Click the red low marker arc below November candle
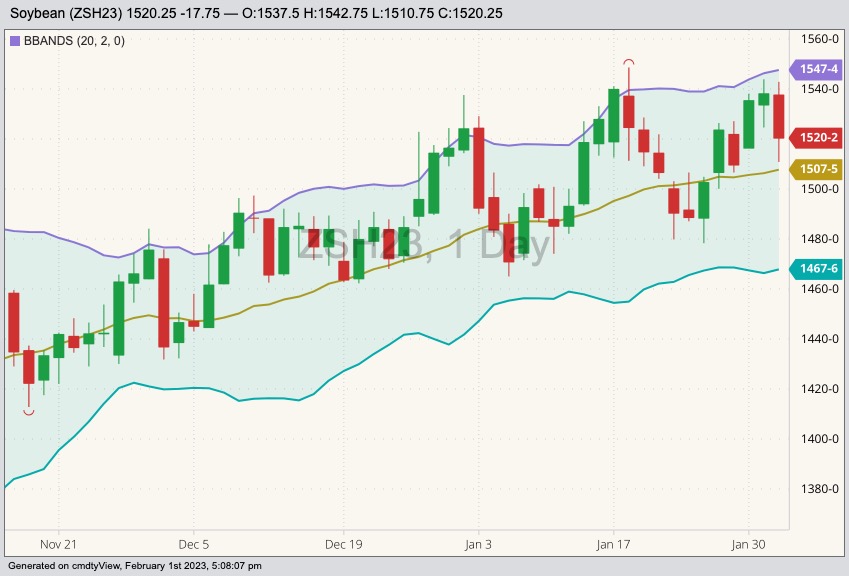This screenshot has width=849, height=576. tap(29, 412)
